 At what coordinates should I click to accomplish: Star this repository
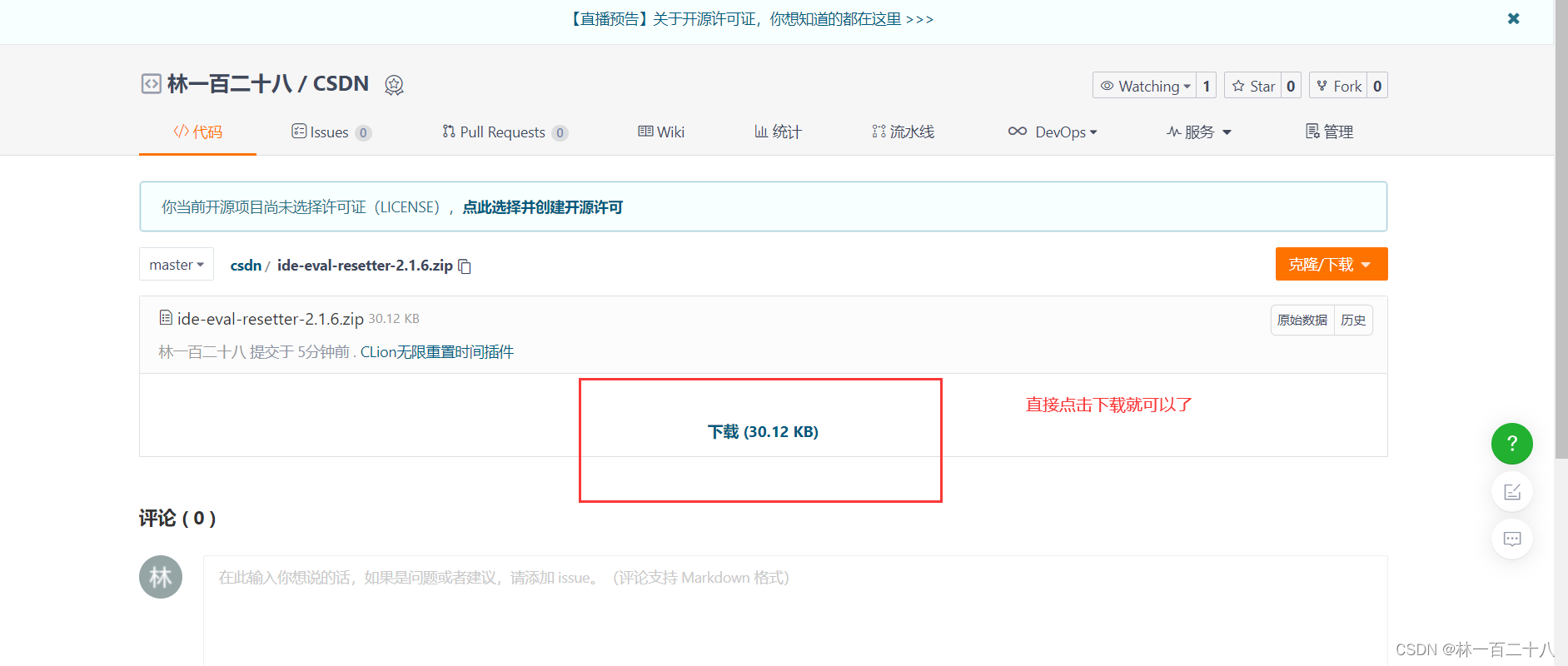1252,86
